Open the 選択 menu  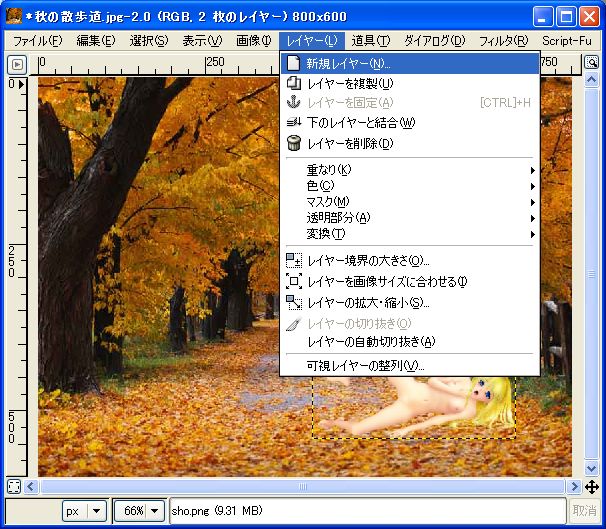coord(149,41)
